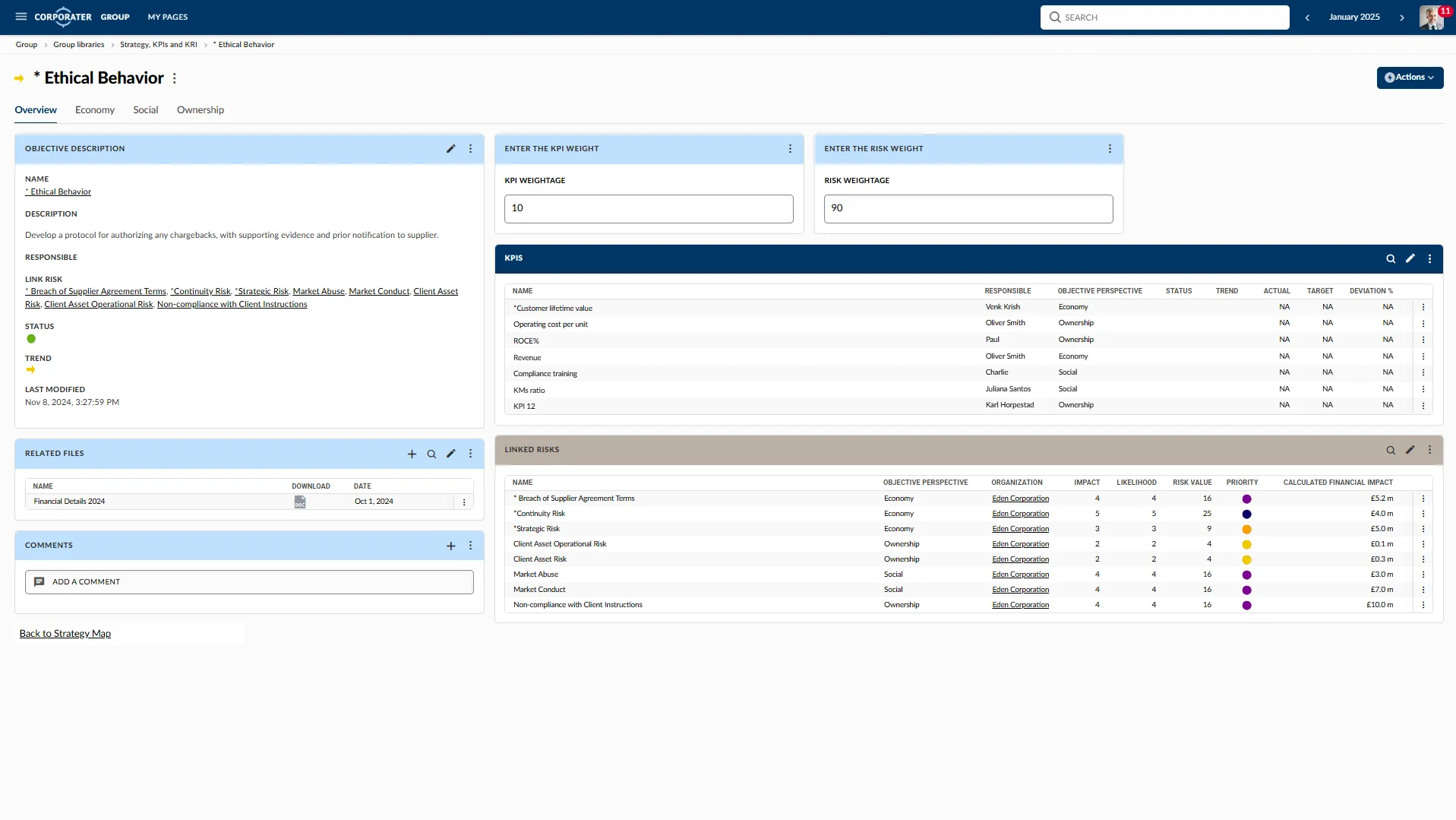Switch to the Economy tab
Viewport: 1456px width, 820px height.
click(95, 110)
